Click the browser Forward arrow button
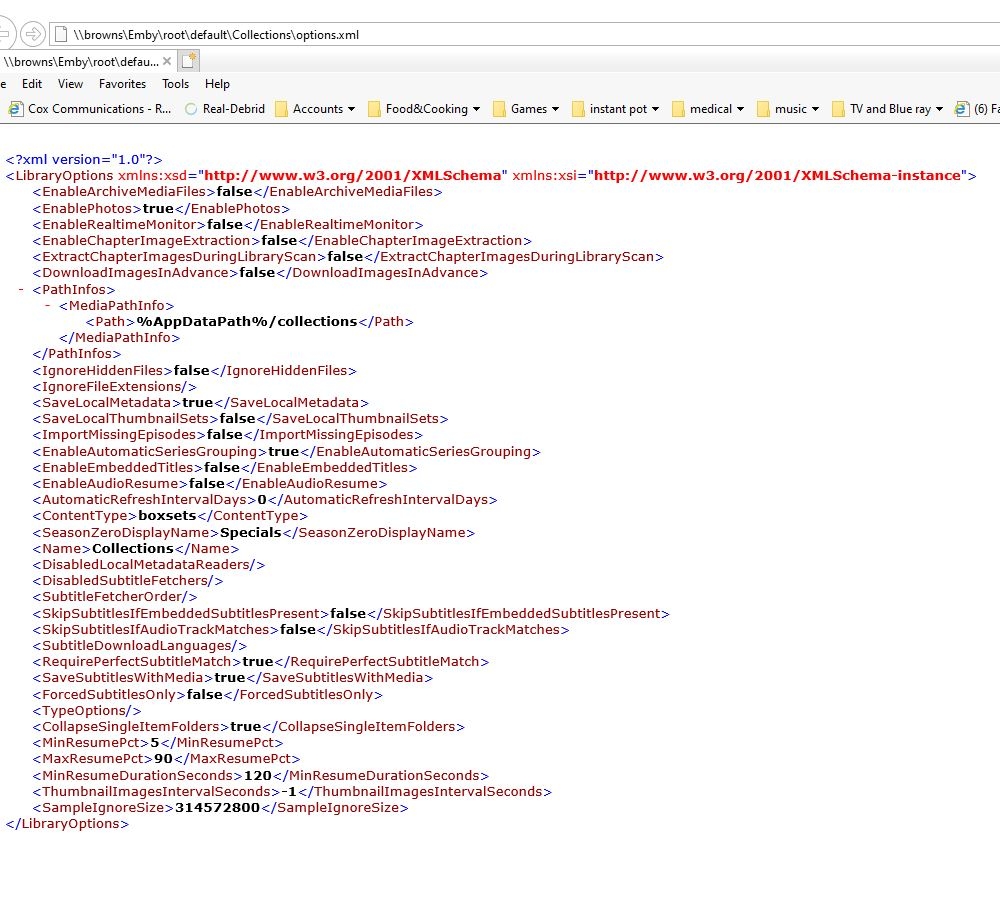 click(x=33, y=34)
